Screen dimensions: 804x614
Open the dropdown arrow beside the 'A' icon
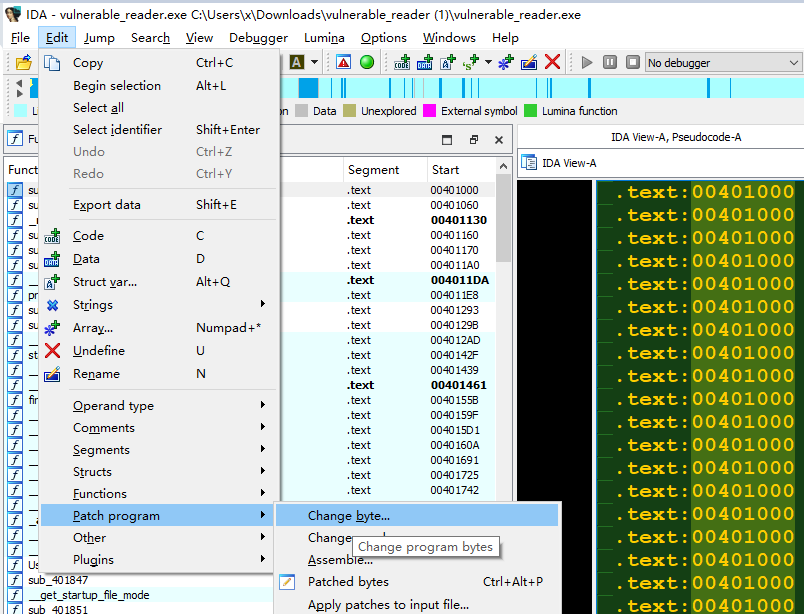[314, 63]
